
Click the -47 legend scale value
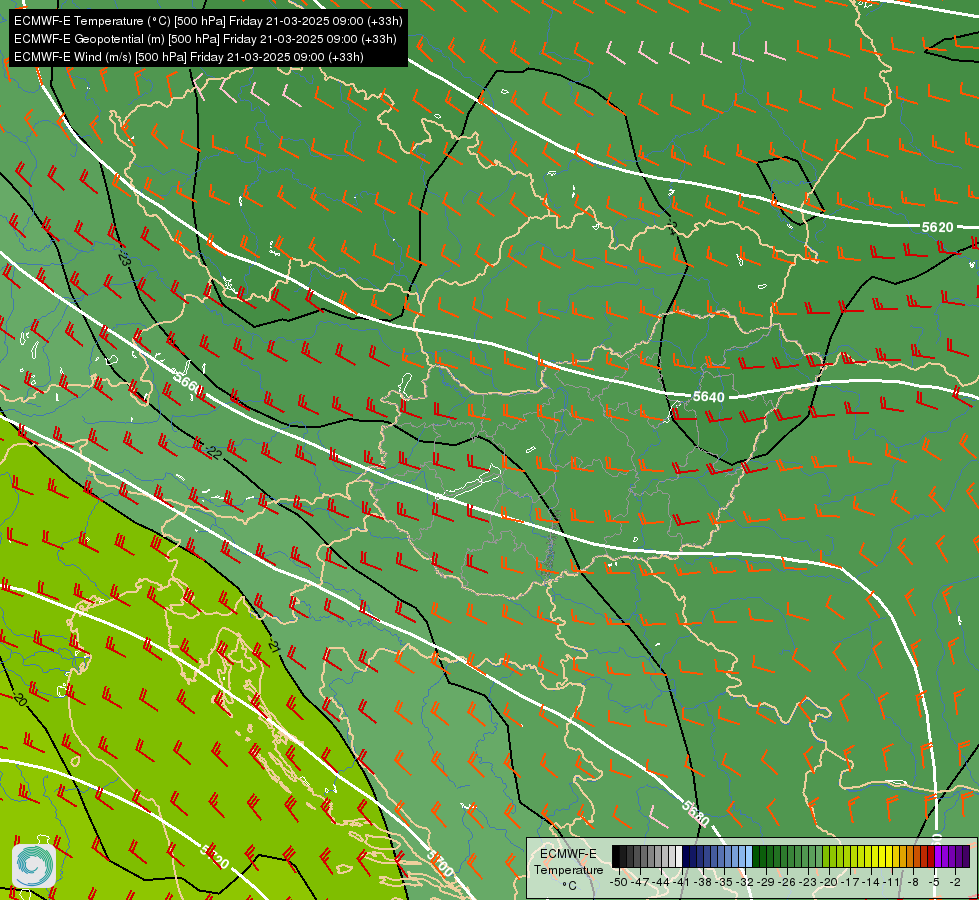coord(640,882)
